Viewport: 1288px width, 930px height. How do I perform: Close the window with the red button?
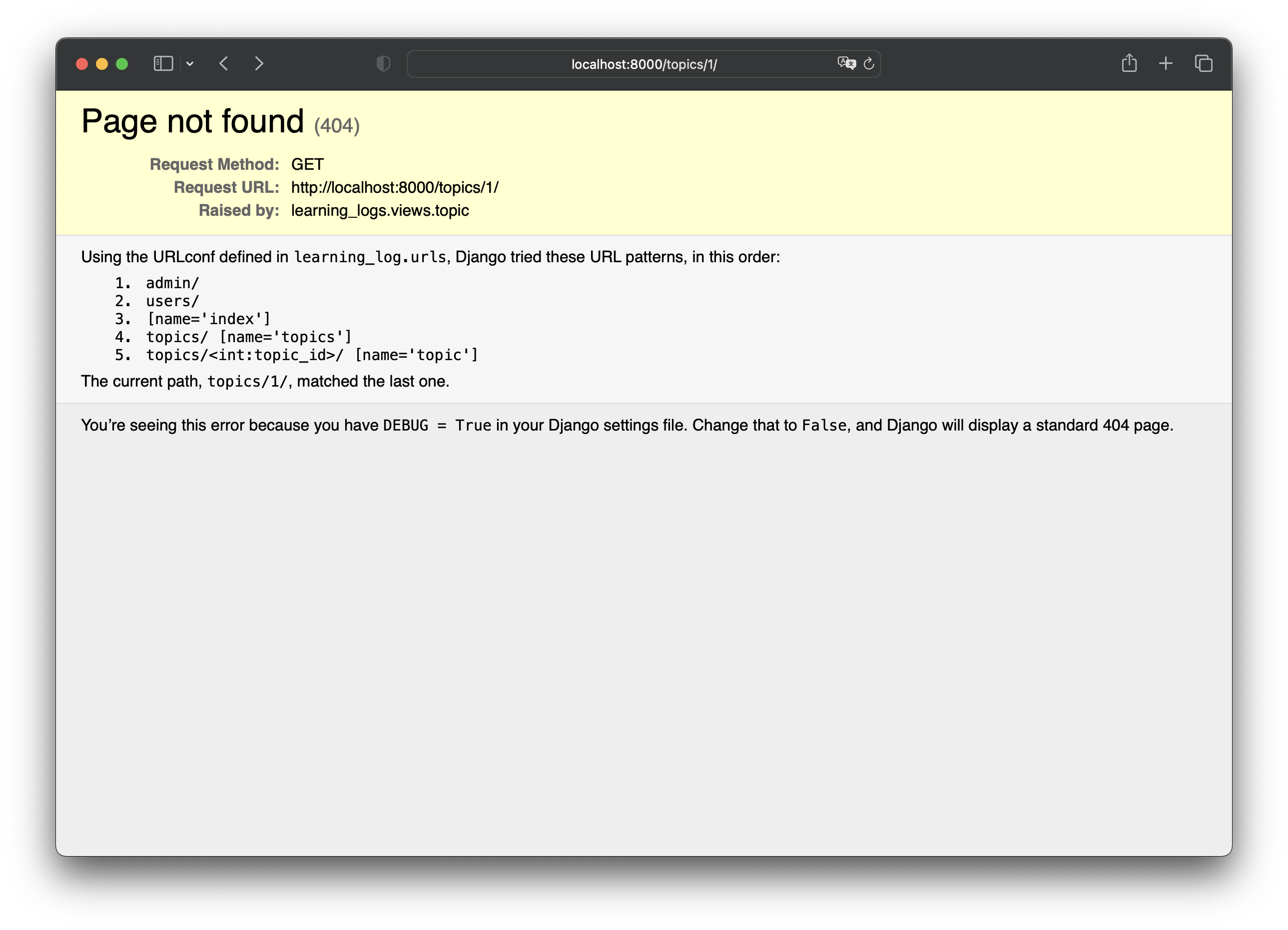coord(82,64)
